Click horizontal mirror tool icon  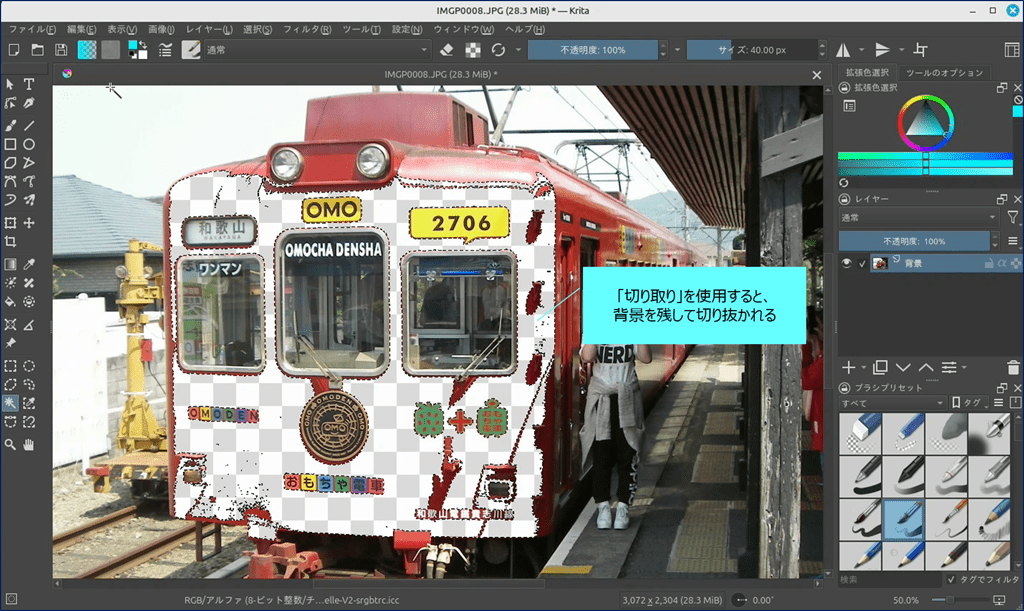click(x=842, y=50)
